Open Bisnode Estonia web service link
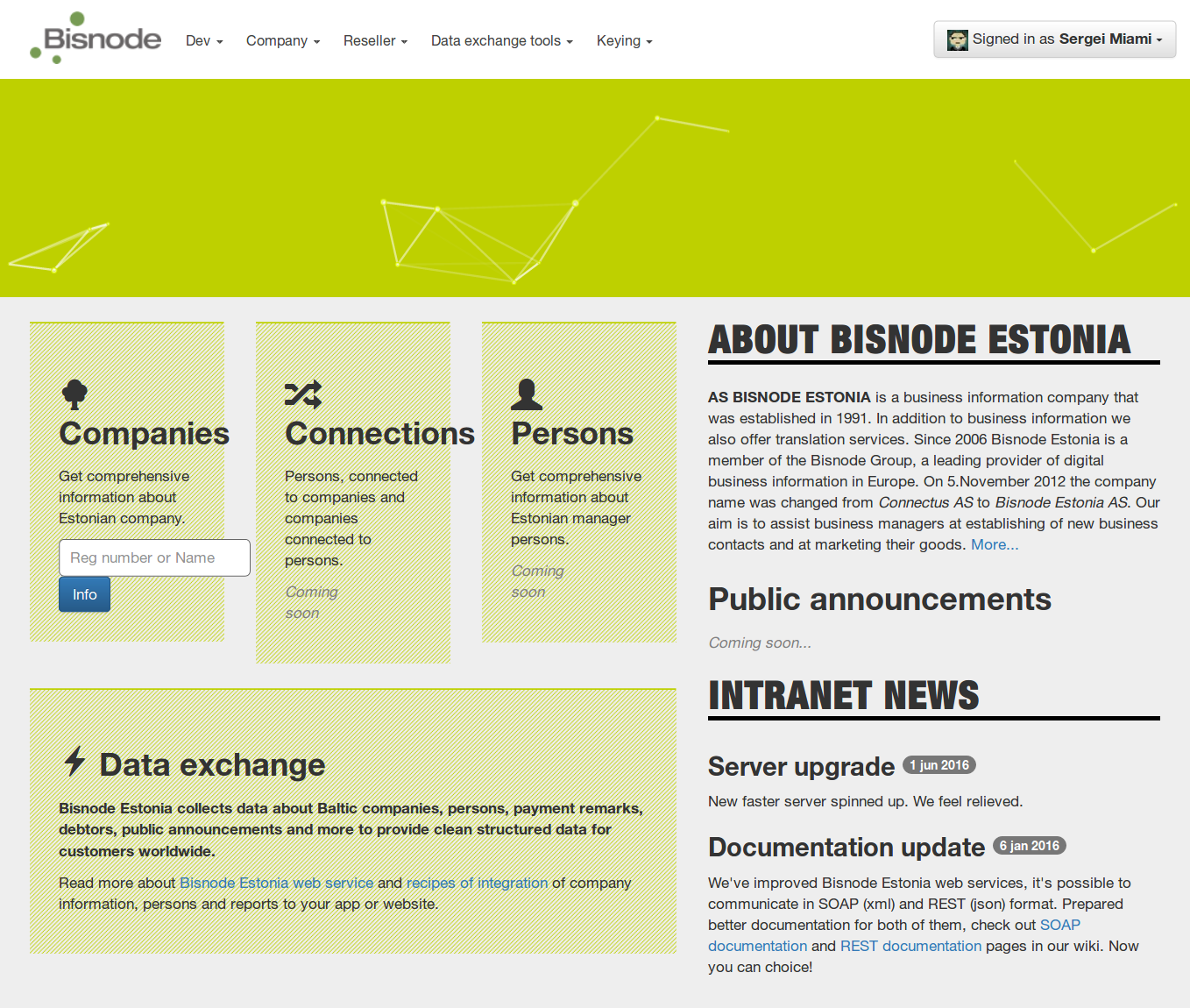Viewport: 1190px width, 1008px height. point(276,883)
